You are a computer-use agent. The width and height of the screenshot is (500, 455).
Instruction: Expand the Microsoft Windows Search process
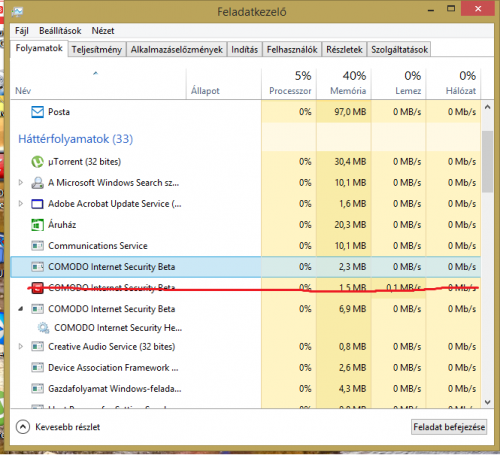21,183
